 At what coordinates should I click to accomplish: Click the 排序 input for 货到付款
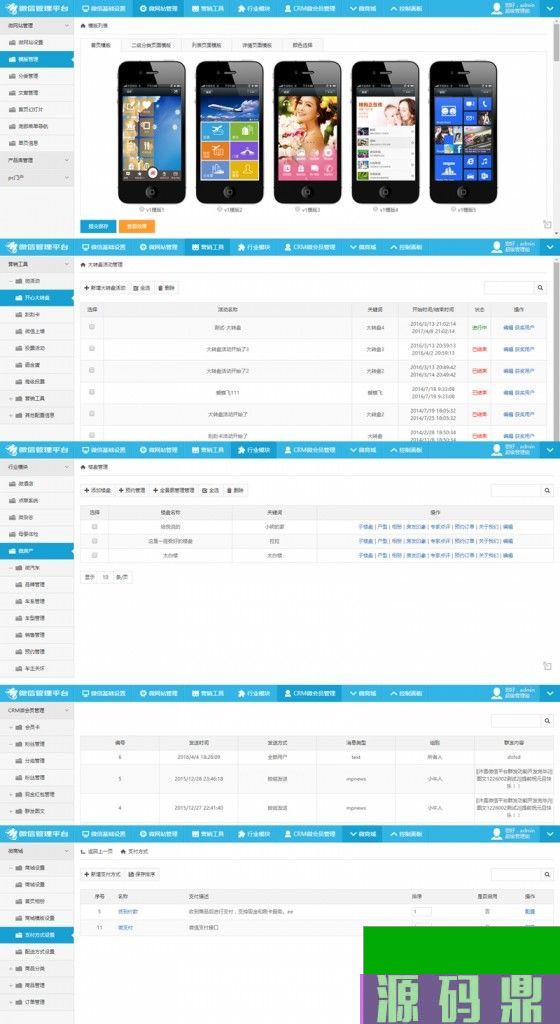pos(422,911)
